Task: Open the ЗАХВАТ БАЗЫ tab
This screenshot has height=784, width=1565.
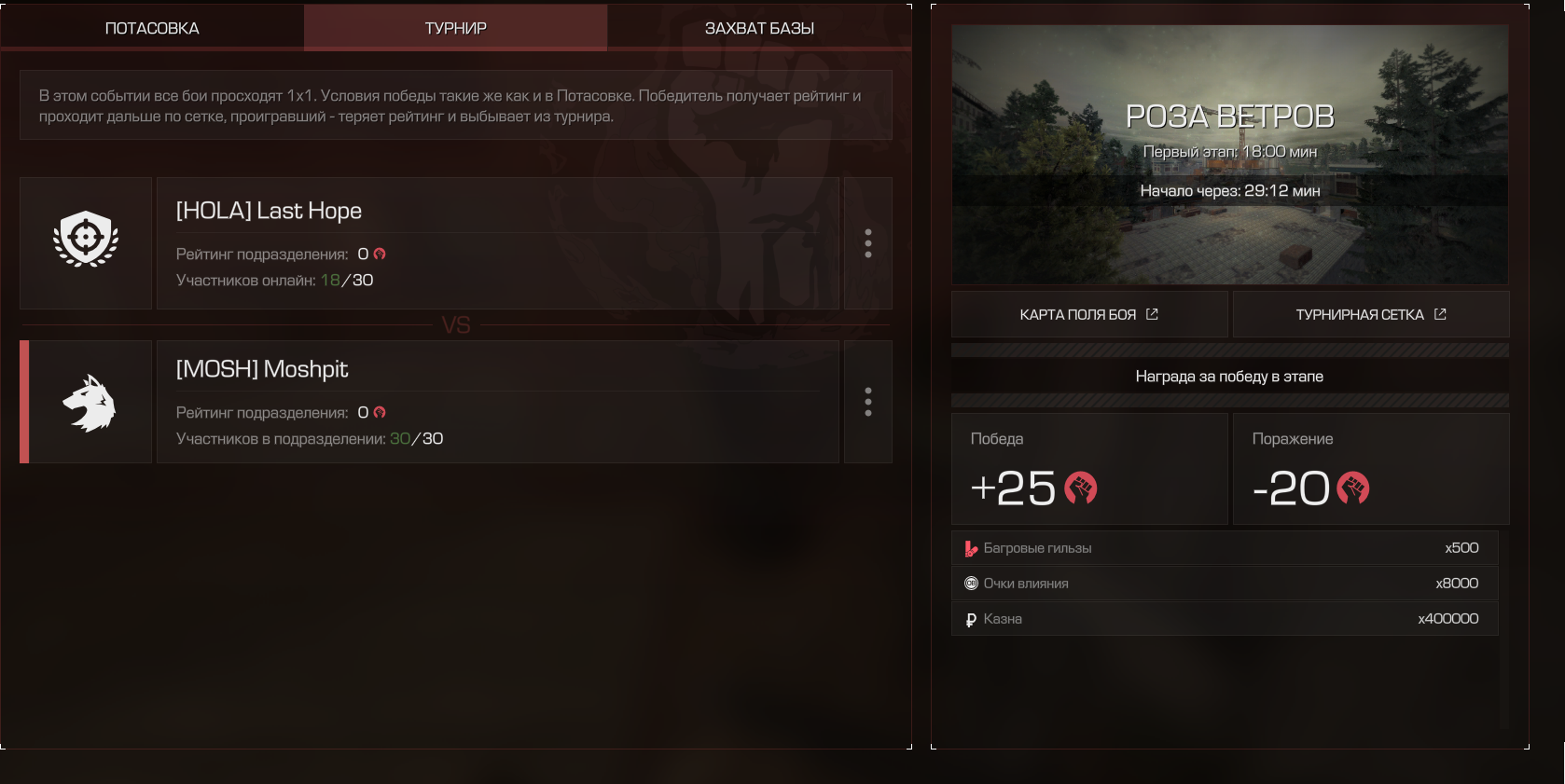Action: point(759,28)
